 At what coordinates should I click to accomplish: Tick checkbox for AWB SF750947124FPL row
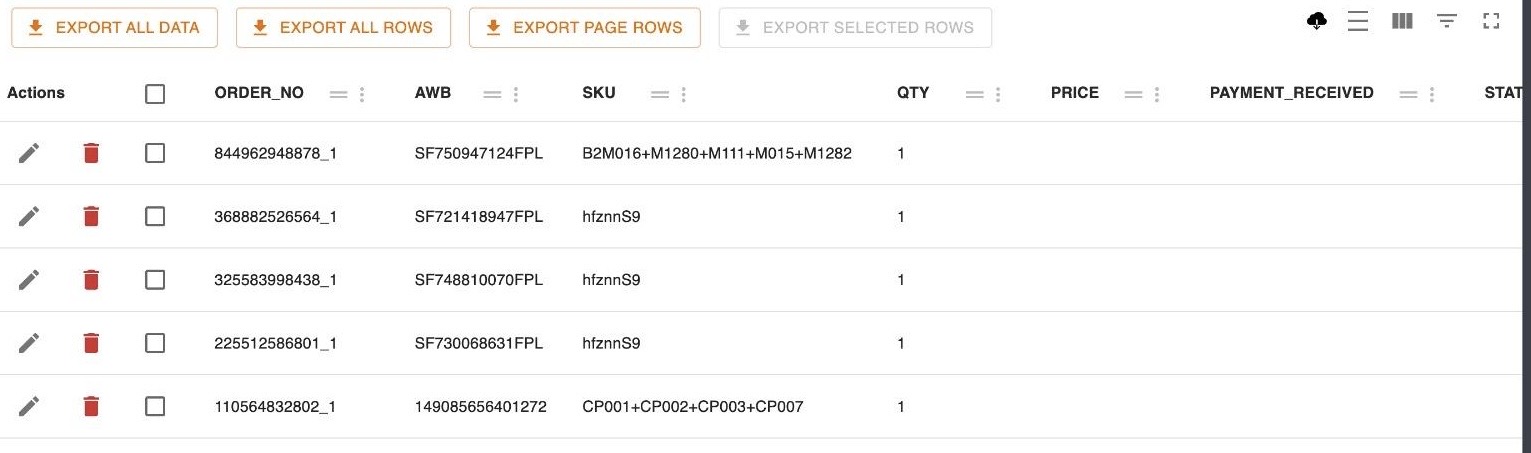(155, 153)
